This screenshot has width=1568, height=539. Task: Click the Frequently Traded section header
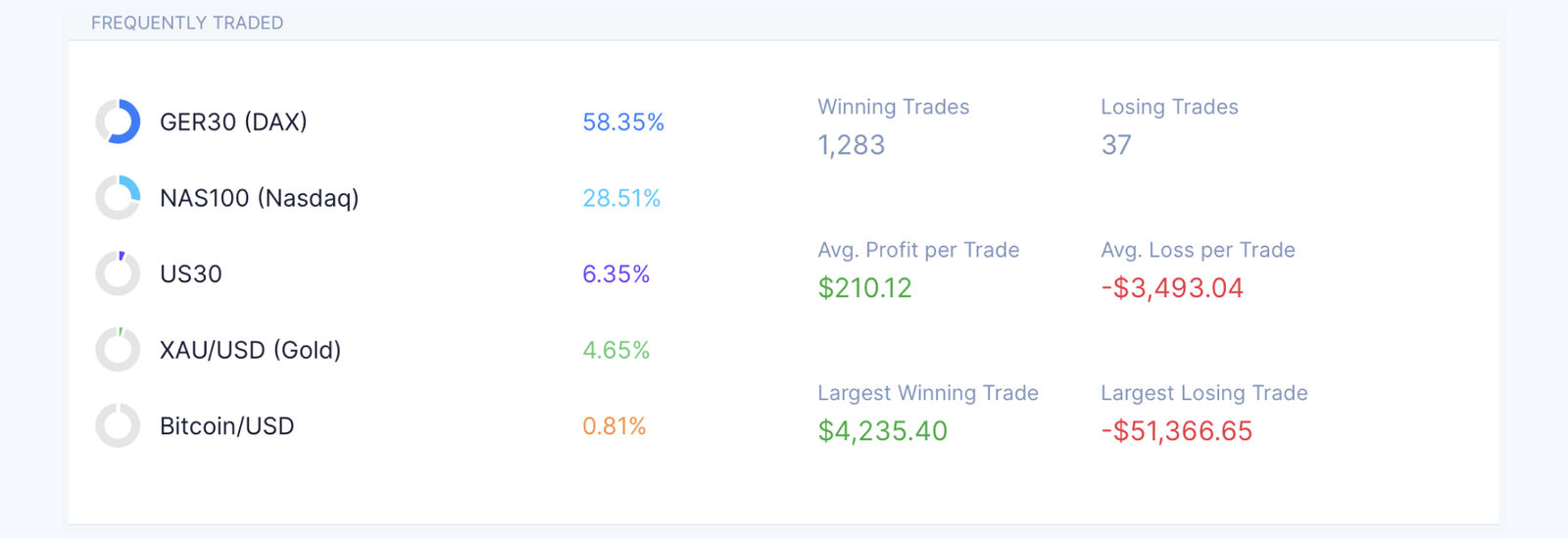(187, 23)
